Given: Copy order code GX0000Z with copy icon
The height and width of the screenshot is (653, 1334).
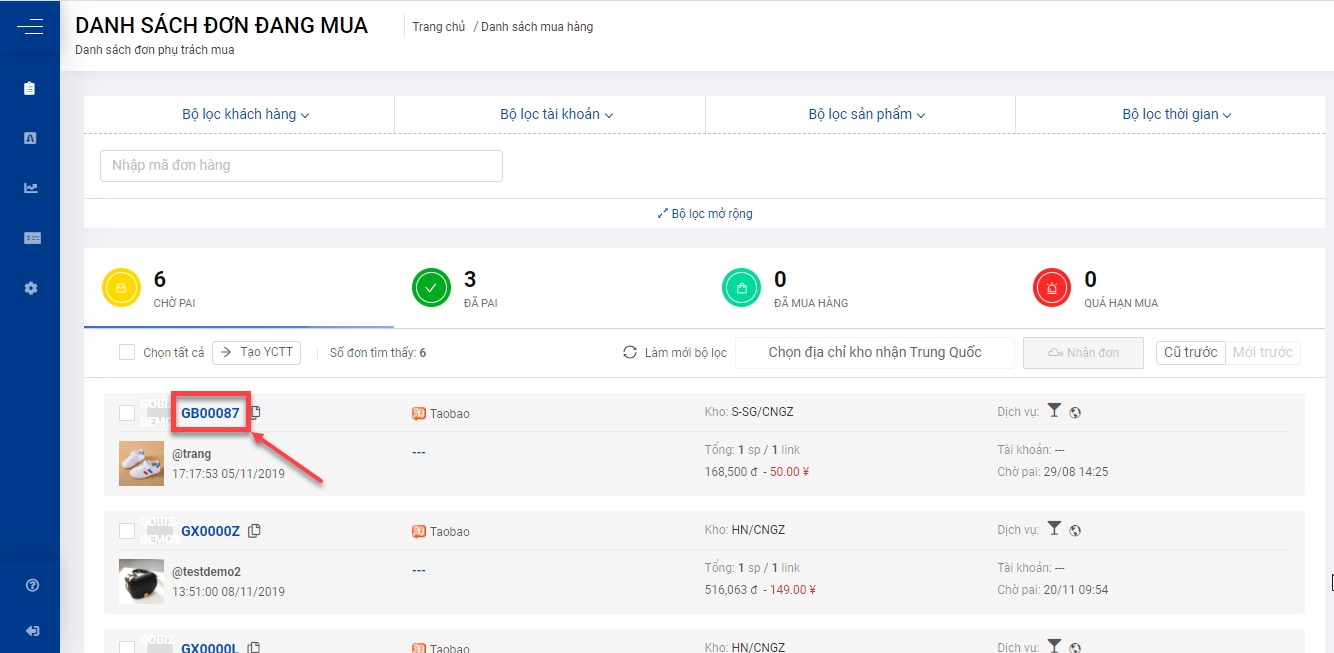Looking at the screenshot, I should pos(254,531).
